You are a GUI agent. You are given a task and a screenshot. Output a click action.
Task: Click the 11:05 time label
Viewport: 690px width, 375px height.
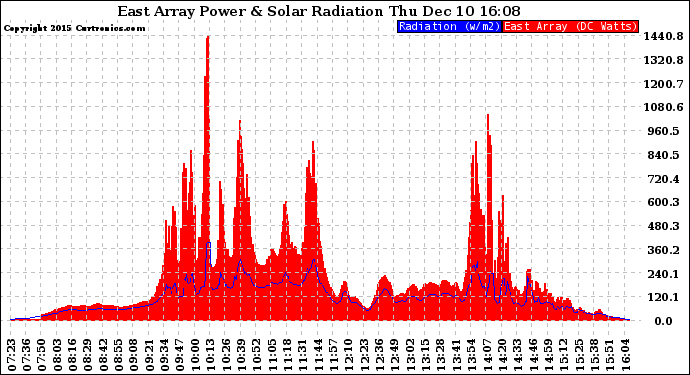(x=272, y=355)
